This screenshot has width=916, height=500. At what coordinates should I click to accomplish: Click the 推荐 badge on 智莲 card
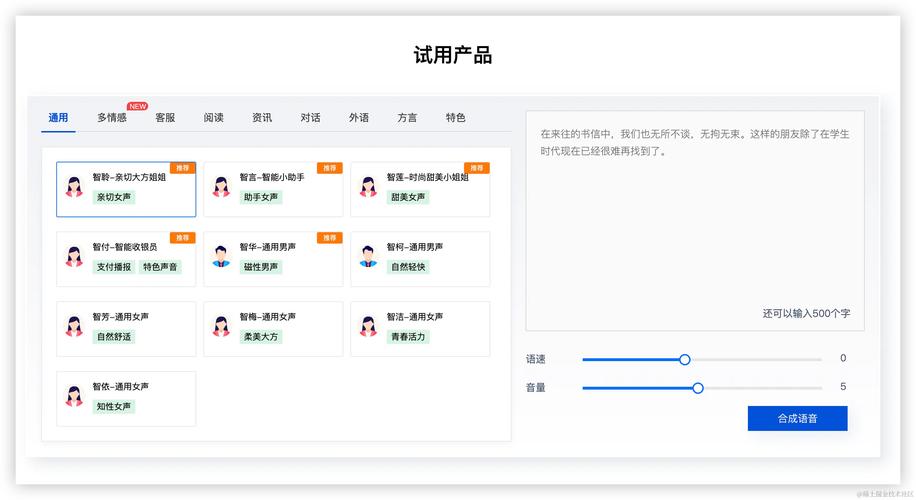(477, 168)
